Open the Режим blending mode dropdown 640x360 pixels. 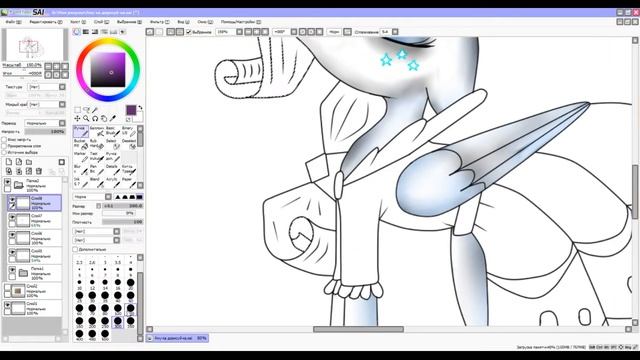[45, 123]
